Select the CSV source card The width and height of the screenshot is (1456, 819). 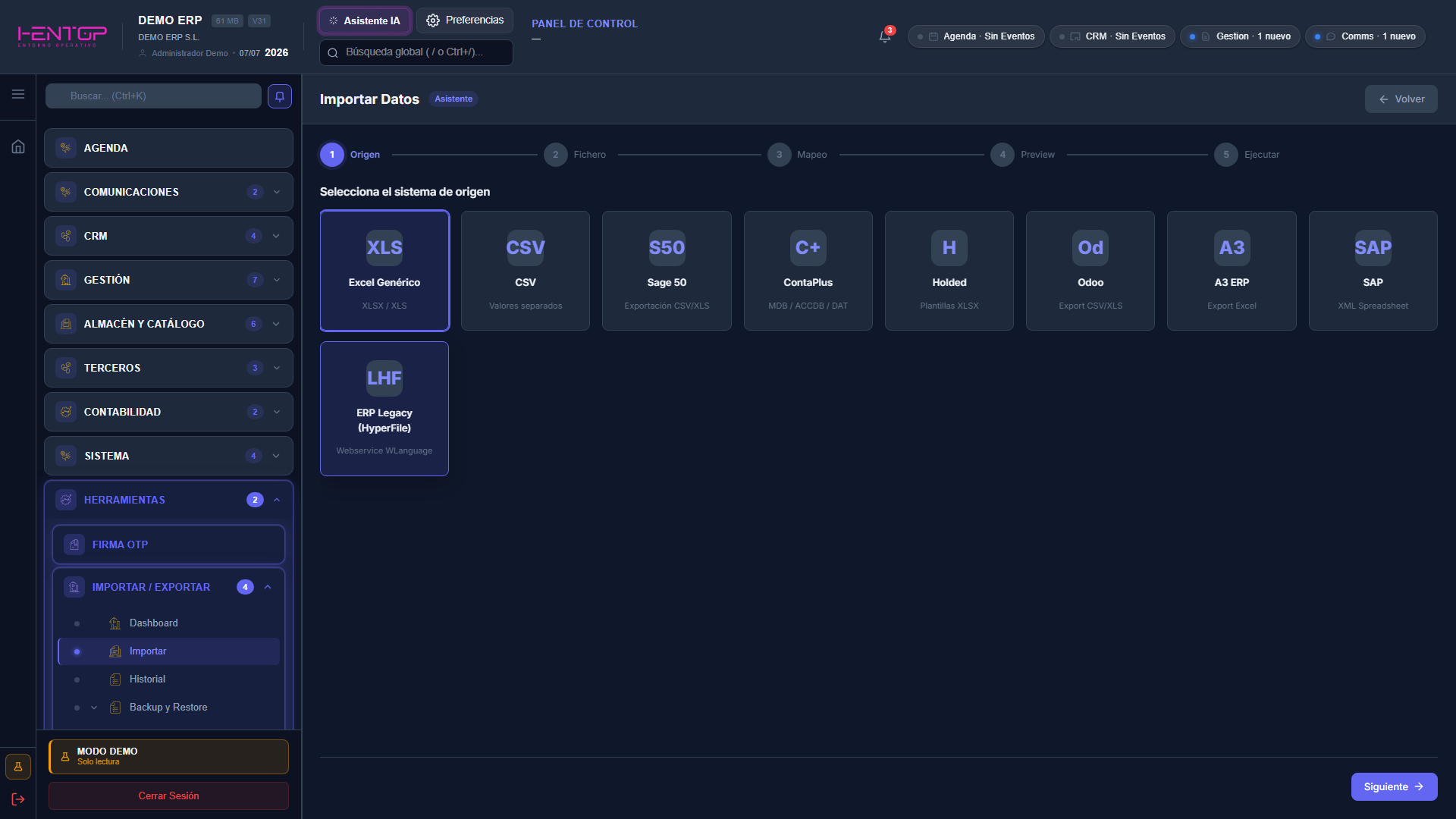(x=526, y=271)
